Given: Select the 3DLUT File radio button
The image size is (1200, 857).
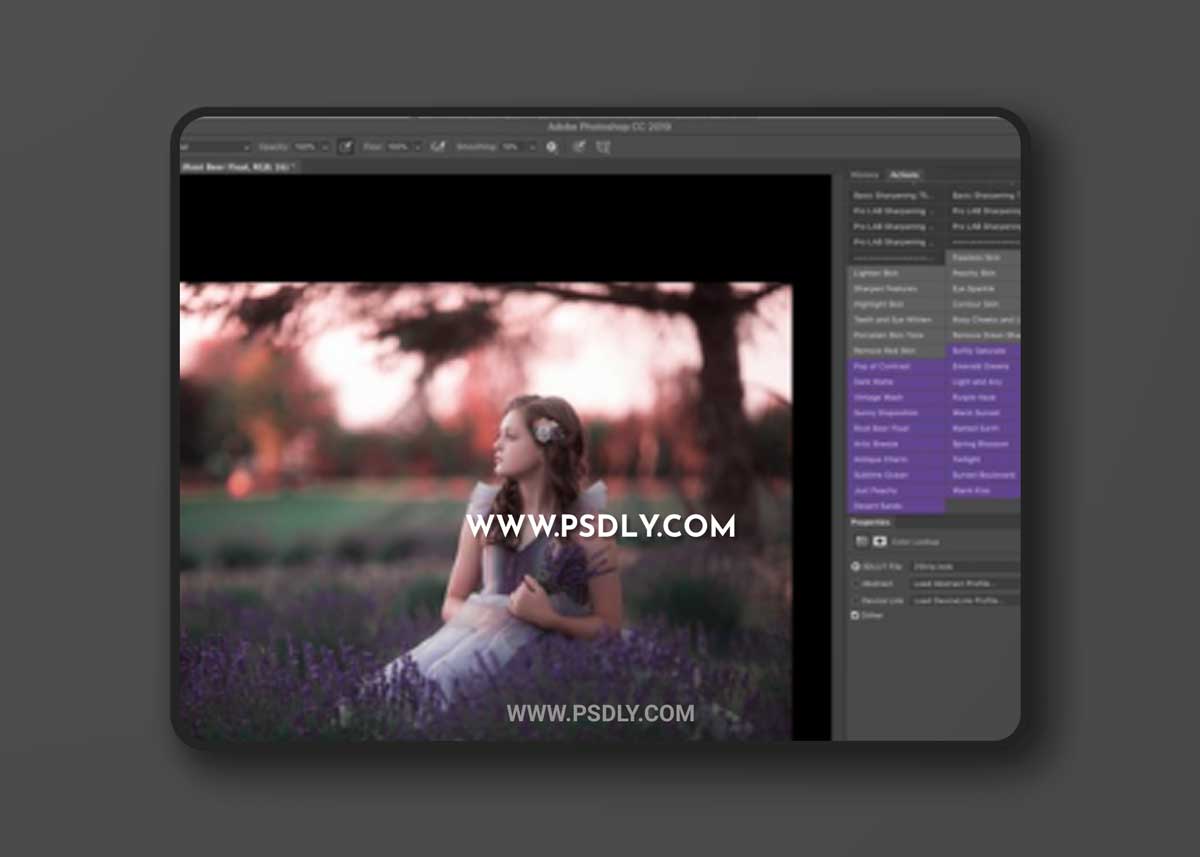Looking at the screenshot, I should (x=855, y=567).
